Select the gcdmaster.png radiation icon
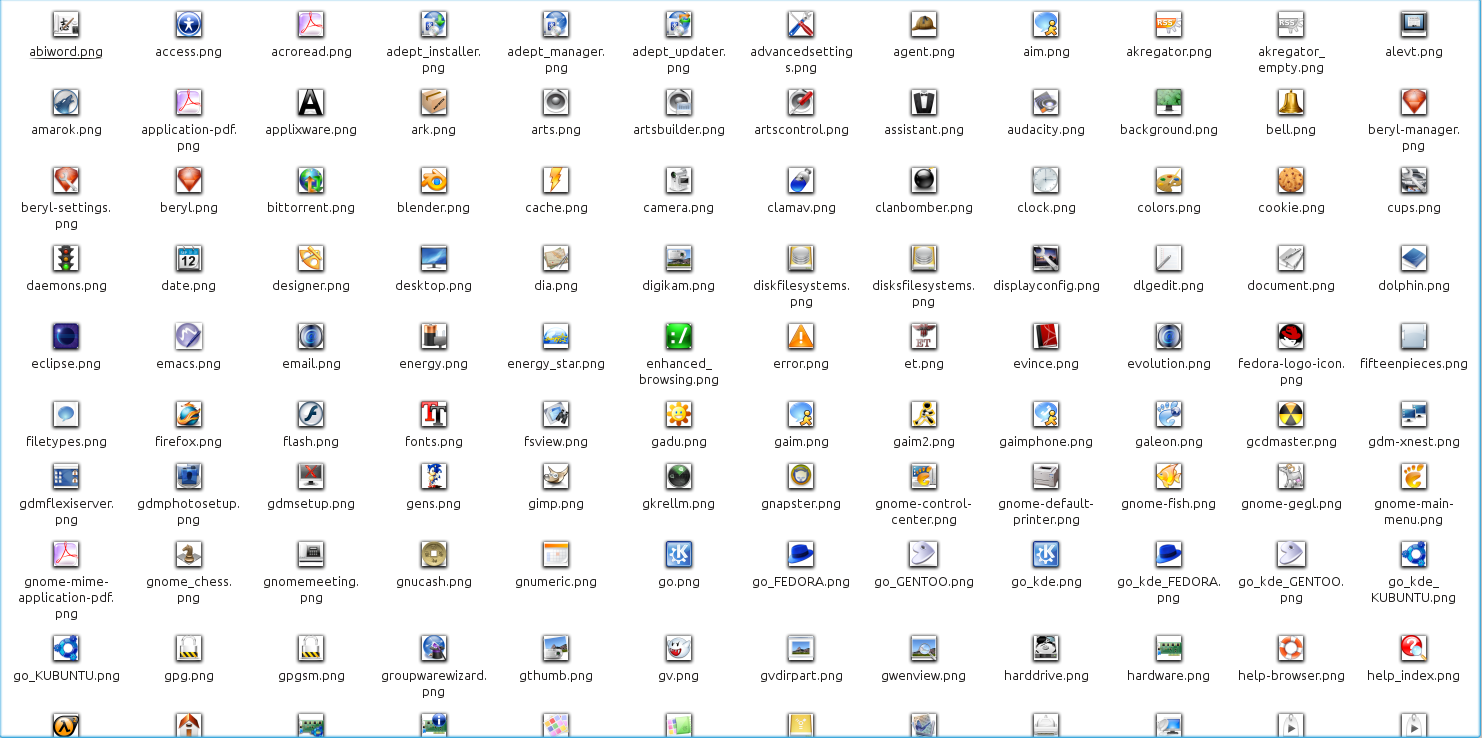 coord(1291,414)
